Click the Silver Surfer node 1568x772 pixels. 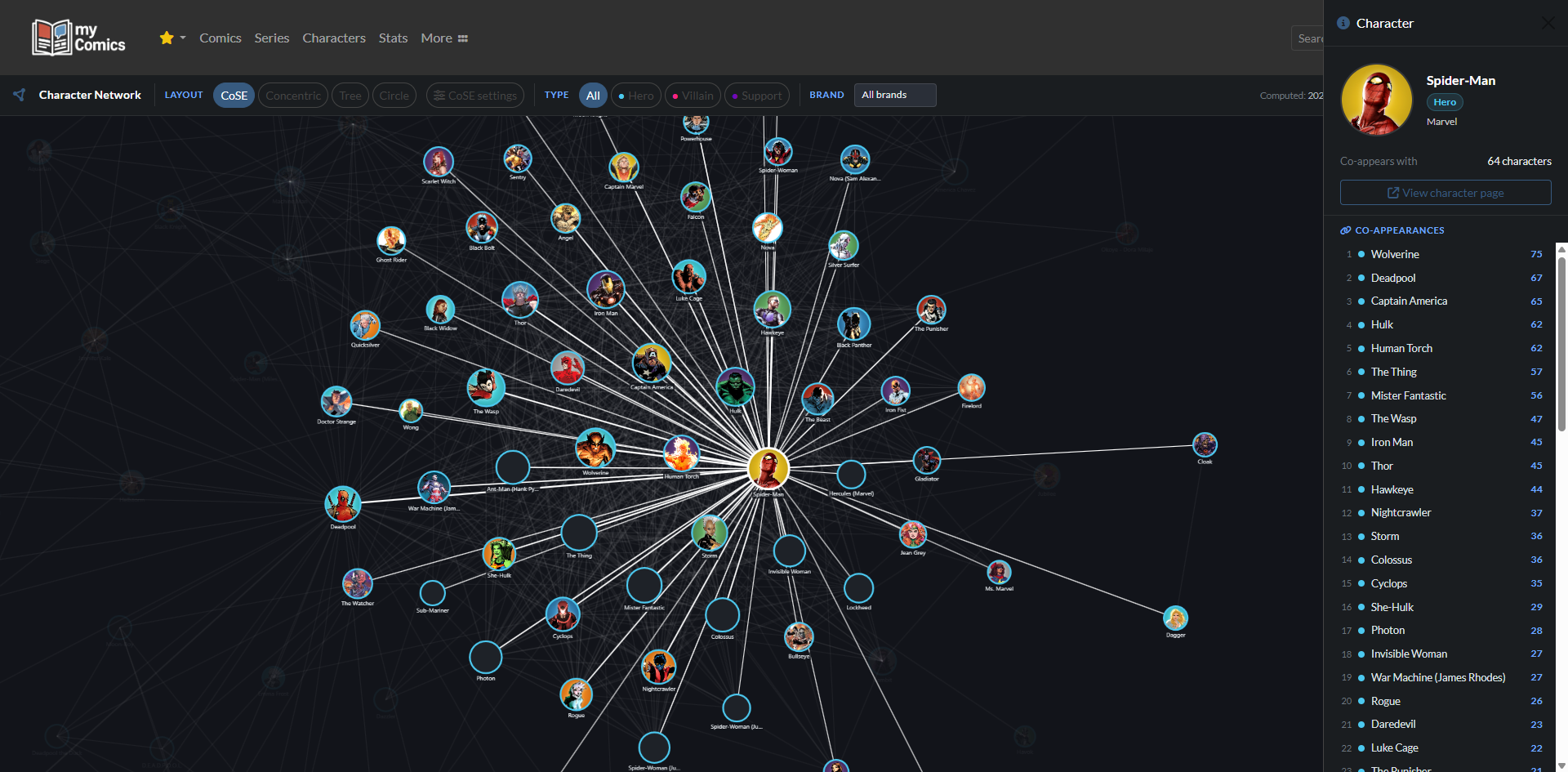(x=844, y=246)
